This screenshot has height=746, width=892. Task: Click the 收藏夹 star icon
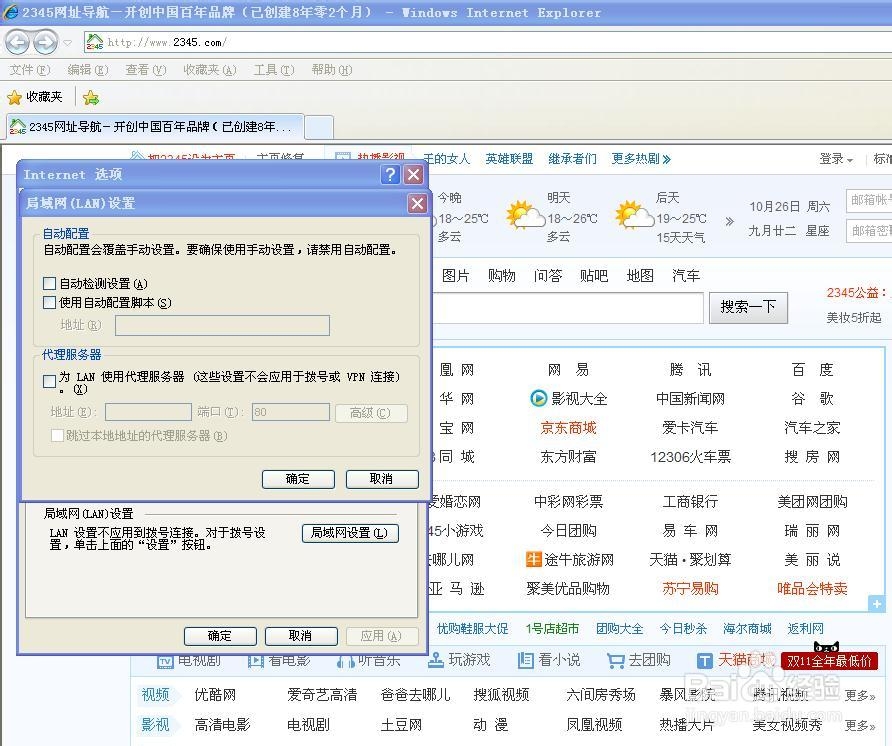click(x=14, y=97)
